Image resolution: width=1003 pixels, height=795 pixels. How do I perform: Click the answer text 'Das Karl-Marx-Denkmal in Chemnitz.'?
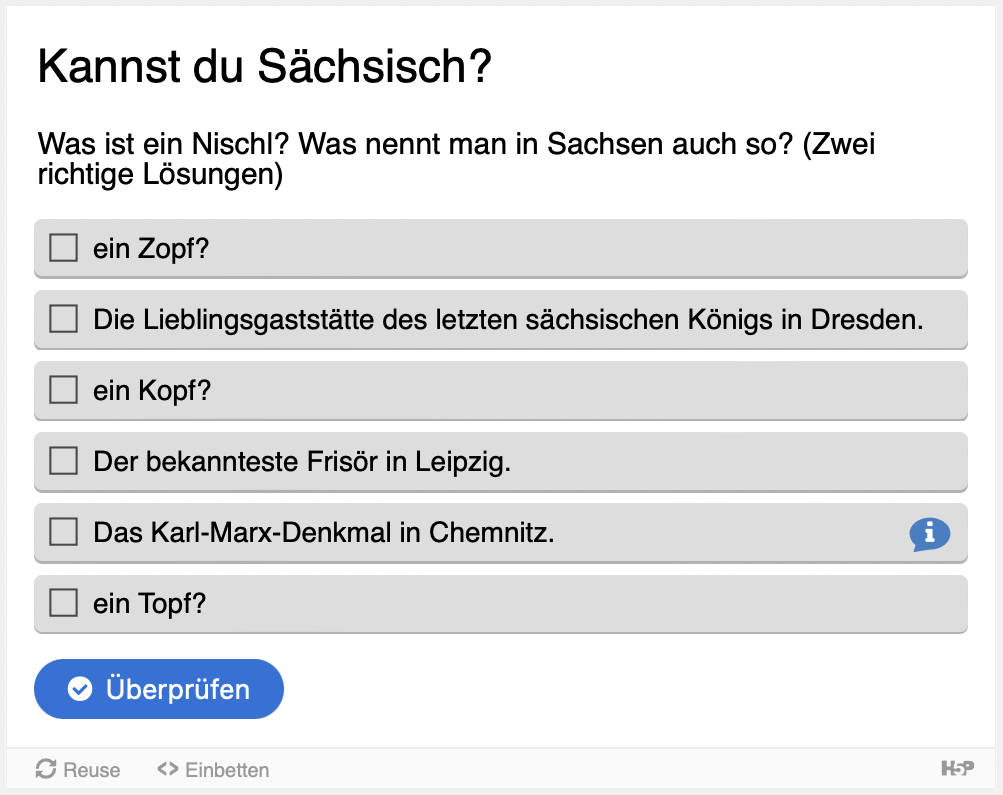tap(324, 533)
